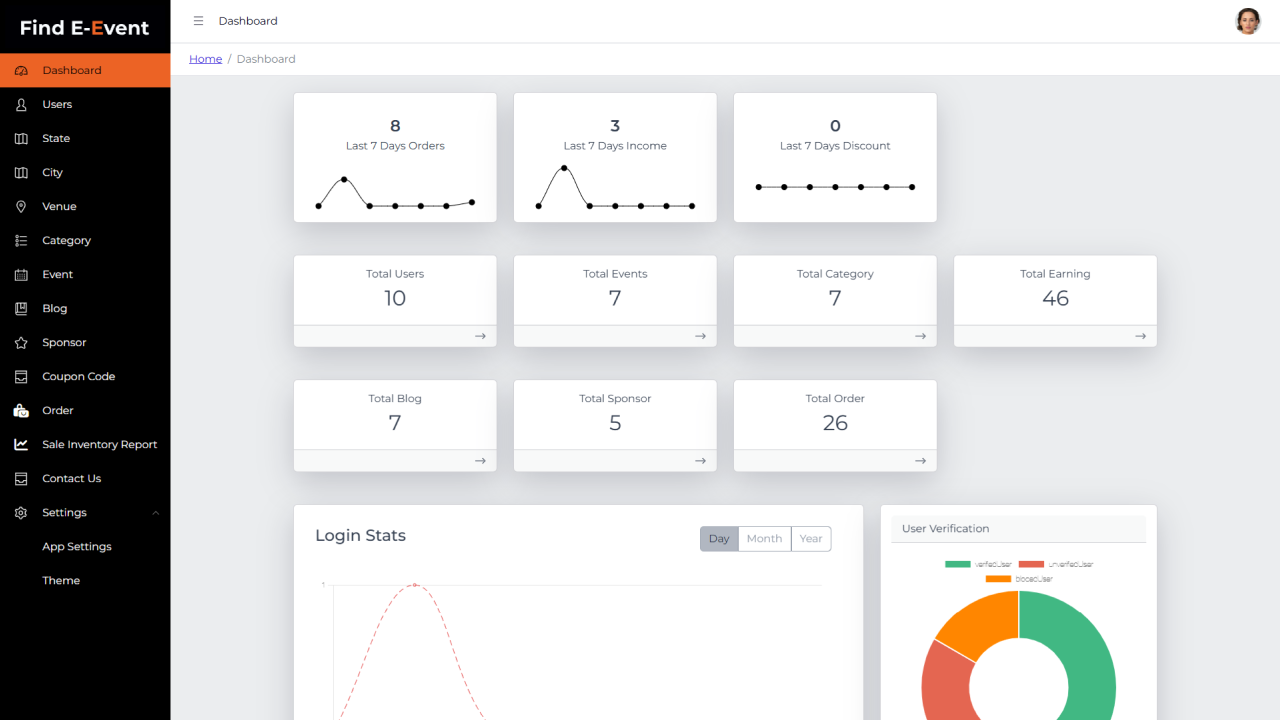The height and width of the screenshot is (720, 1280).
Task: Toggle the sidebar with the hamburger icon
Action: pos(198,20)
